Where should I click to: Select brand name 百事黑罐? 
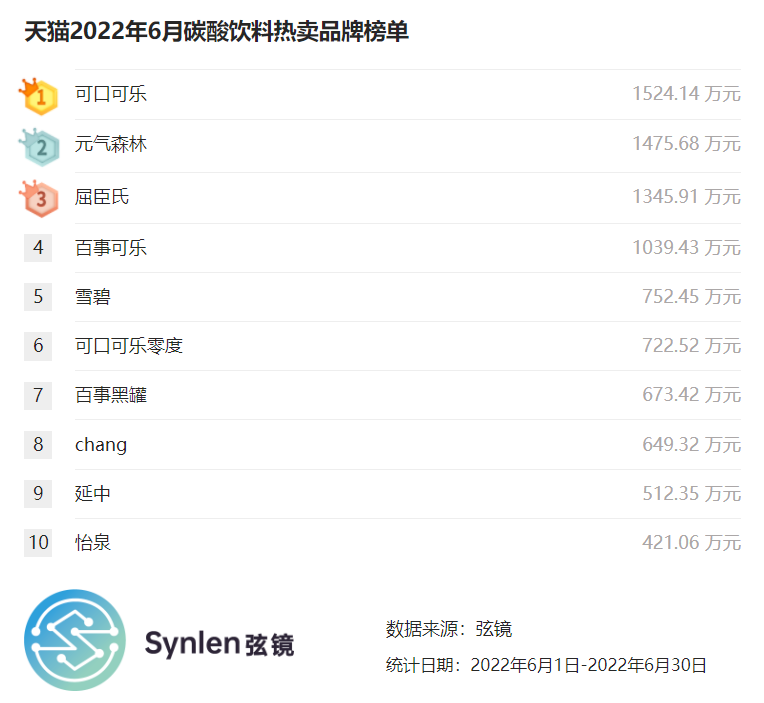coord(111,395)
